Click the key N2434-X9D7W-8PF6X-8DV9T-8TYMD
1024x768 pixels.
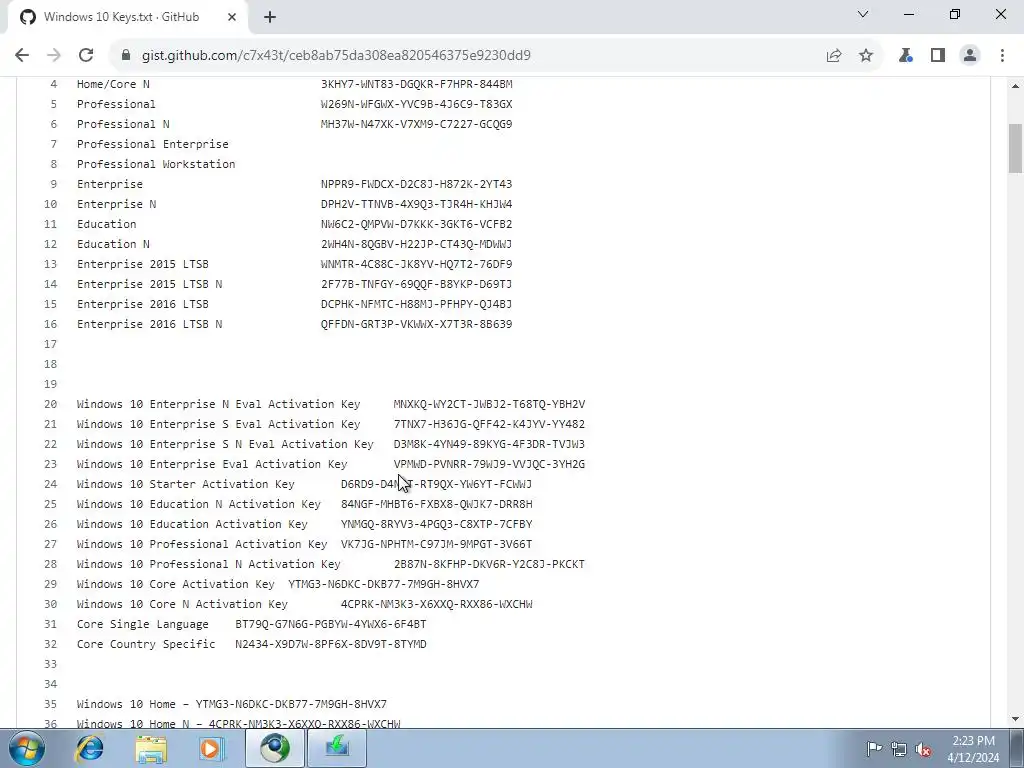[331, 644]
